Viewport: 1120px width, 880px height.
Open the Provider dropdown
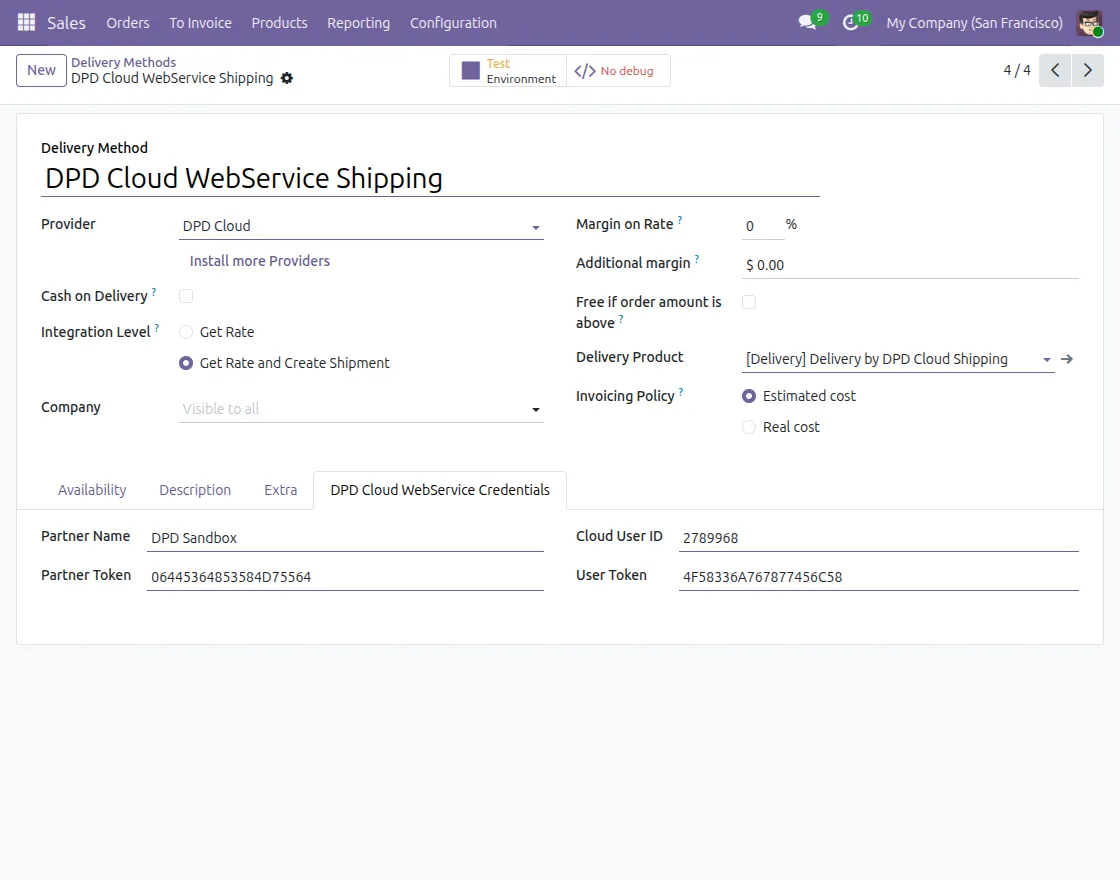(535, 226)
